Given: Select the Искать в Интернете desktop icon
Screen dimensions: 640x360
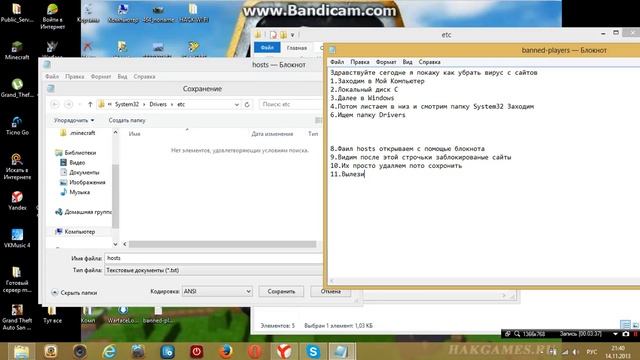Looking at the screenshot, I should (x=17, y=166).
